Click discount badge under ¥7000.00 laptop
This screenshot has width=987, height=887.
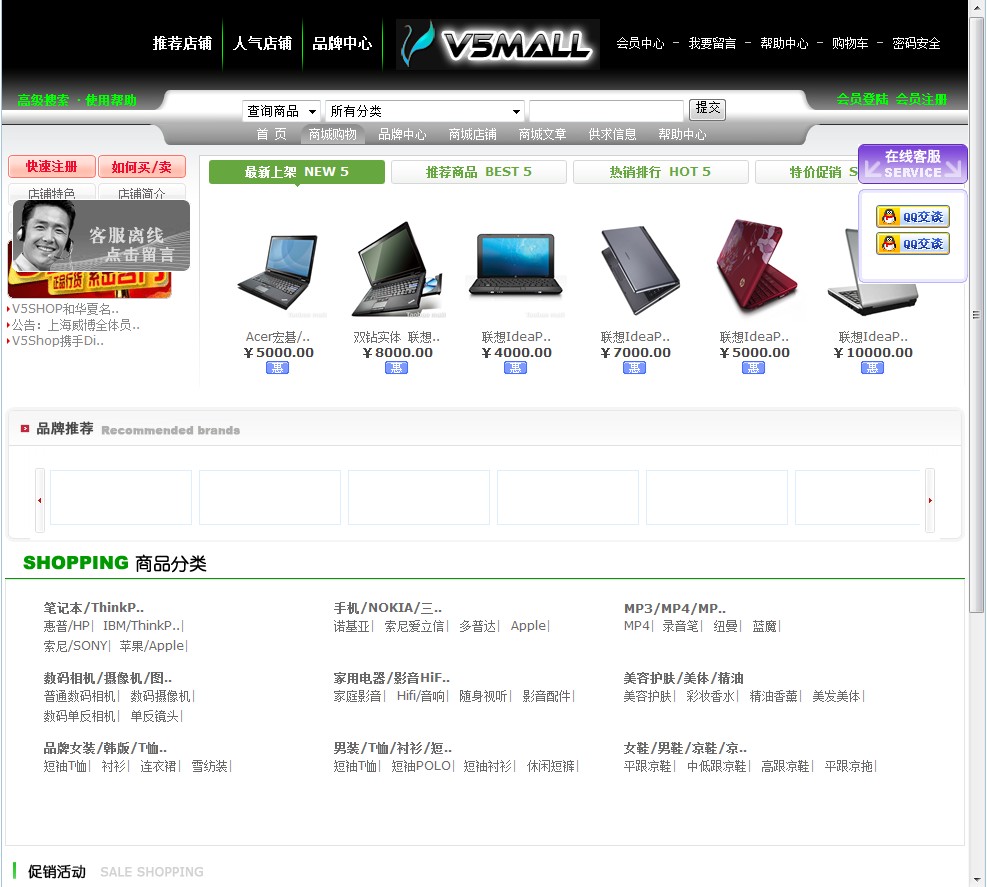click(634, 368)
